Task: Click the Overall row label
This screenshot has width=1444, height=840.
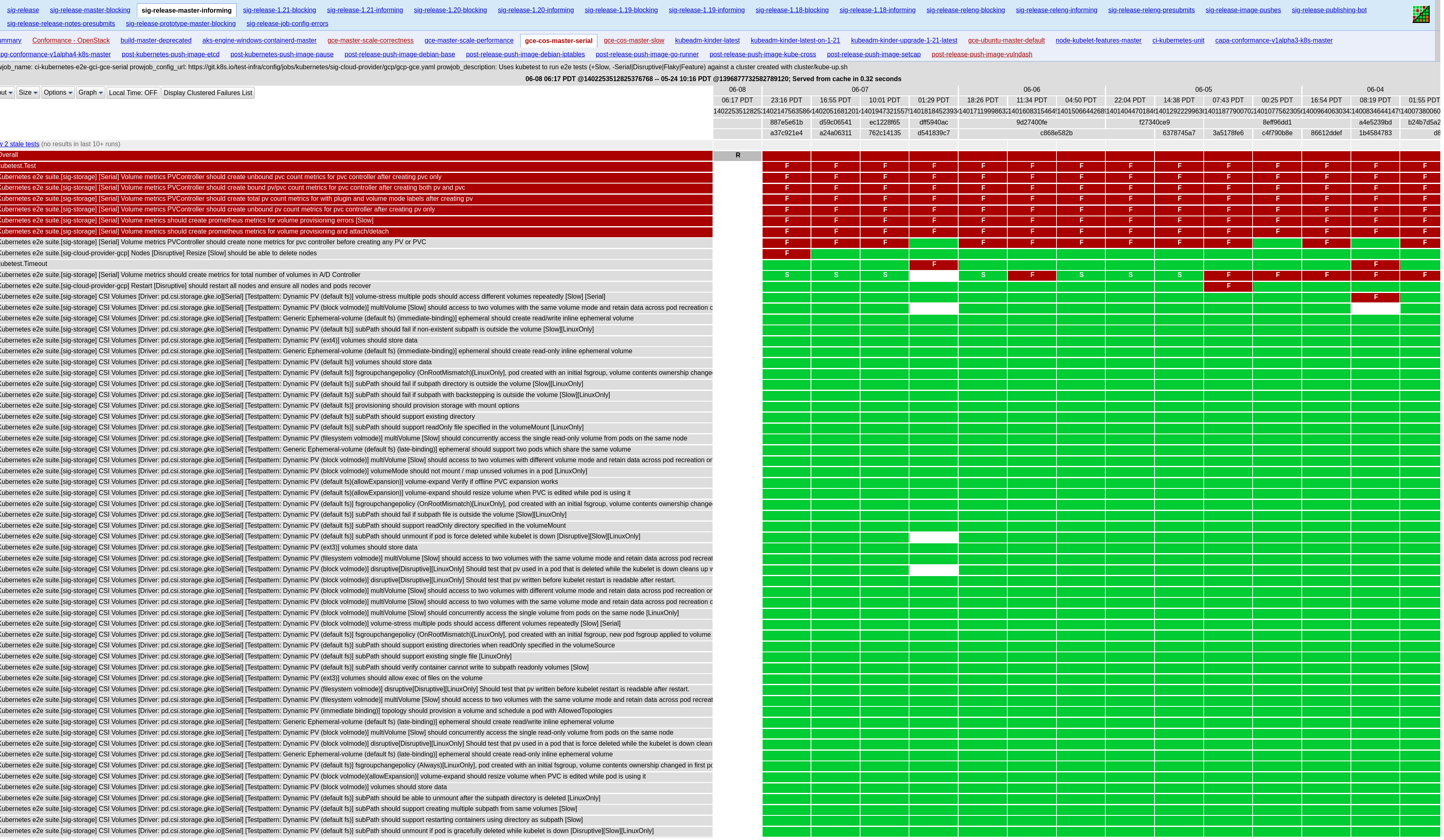Action: click(355, 155)
